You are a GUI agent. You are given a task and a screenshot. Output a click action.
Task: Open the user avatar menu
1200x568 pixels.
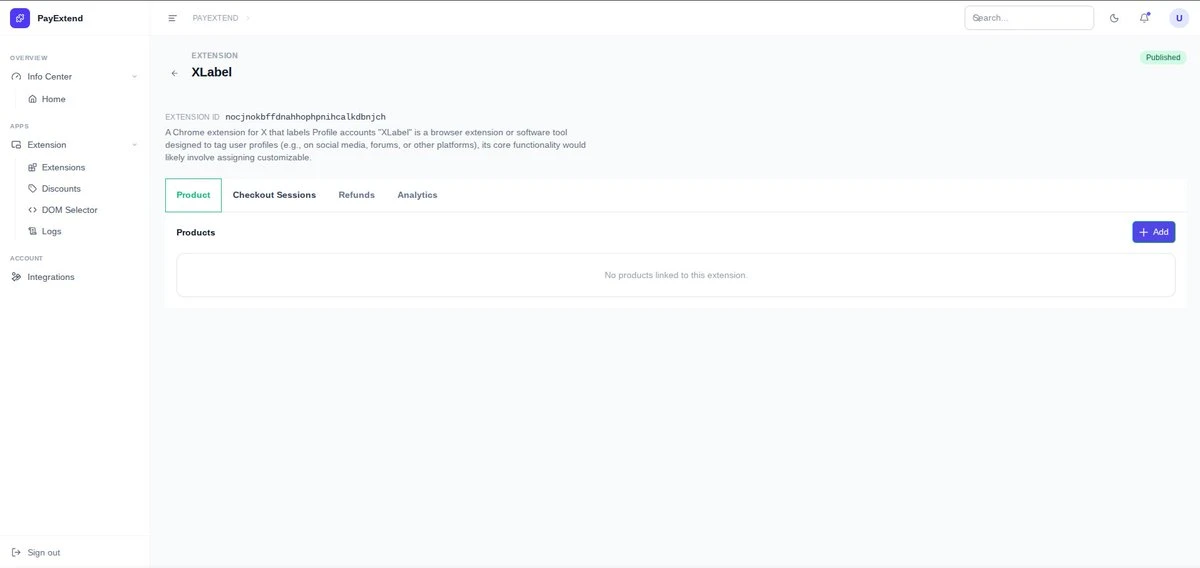pyautogui.click(x=1179, y=18)
